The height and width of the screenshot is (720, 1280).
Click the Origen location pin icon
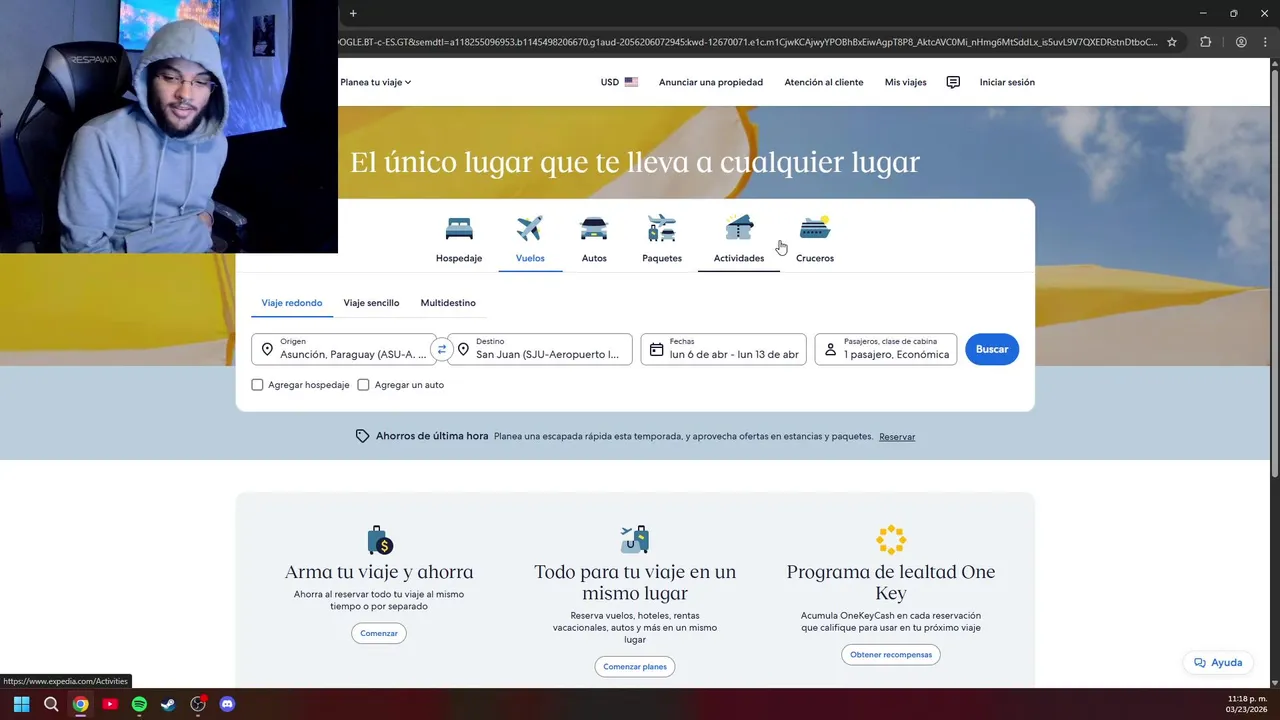point(267,349)
